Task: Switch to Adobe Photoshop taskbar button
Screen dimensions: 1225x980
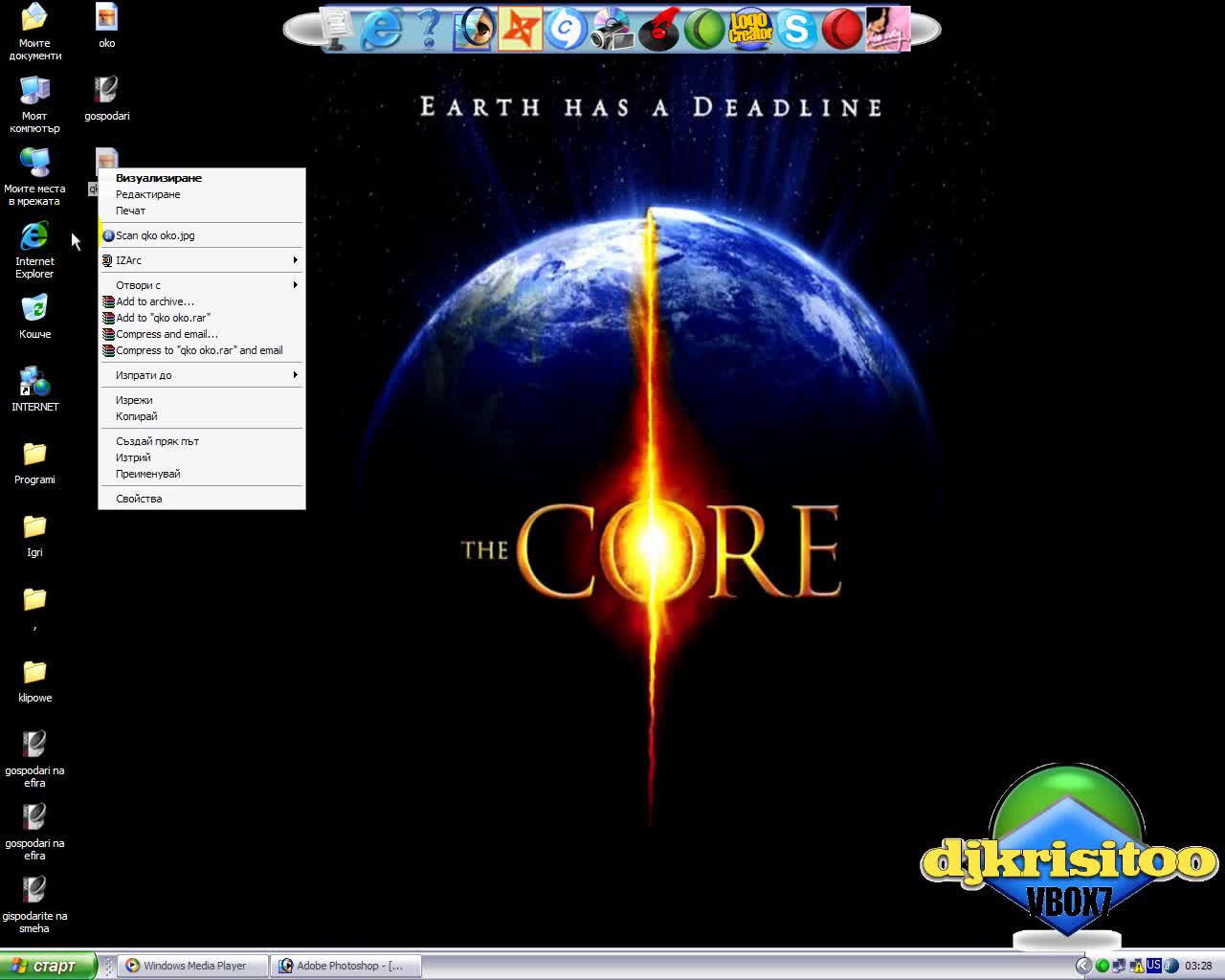Action: [345, 966]
